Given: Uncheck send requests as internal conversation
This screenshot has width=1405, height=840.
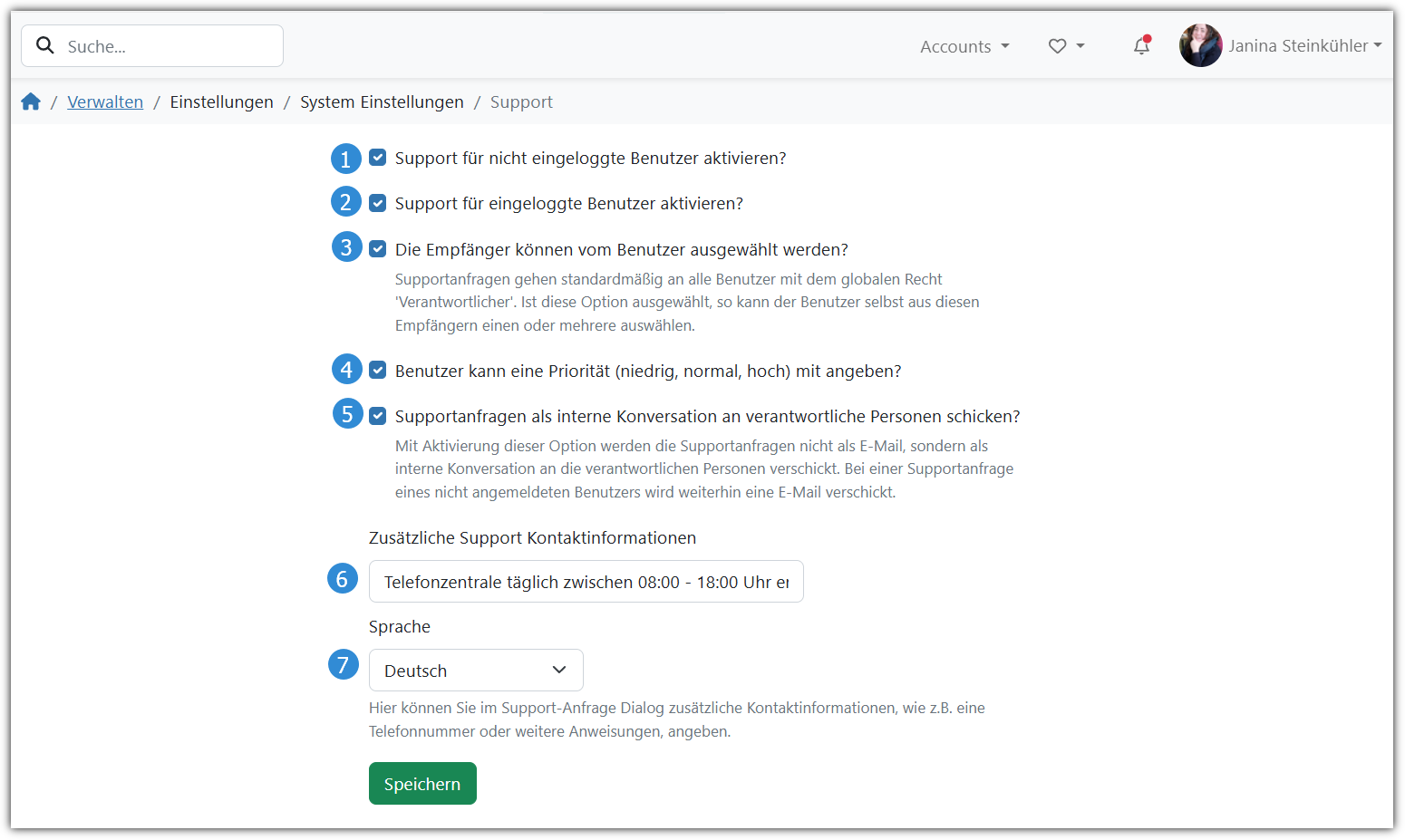Looking at the screenshot, I should coord(378,416).
